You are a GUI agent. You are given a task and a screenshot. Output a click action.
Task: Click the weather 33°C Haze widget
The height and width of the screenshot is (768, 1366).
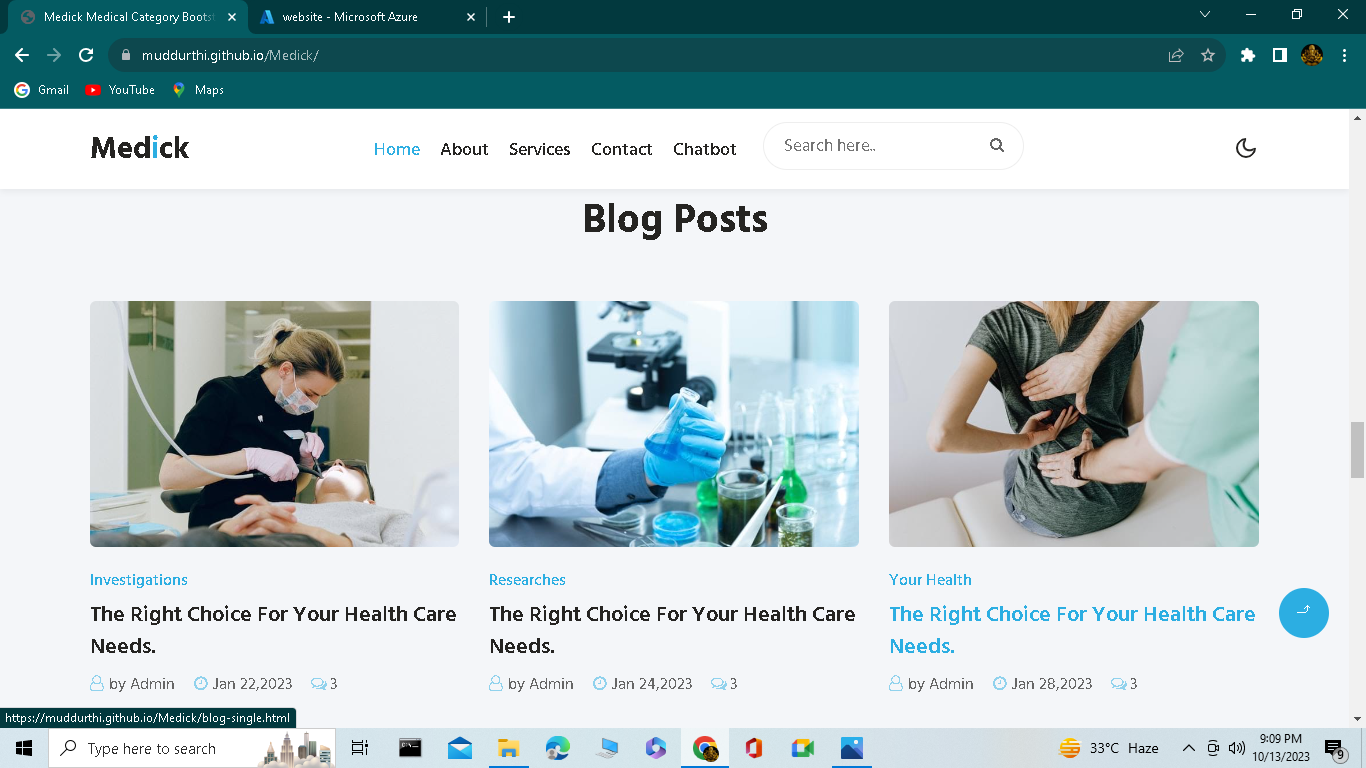point(1107,747)
